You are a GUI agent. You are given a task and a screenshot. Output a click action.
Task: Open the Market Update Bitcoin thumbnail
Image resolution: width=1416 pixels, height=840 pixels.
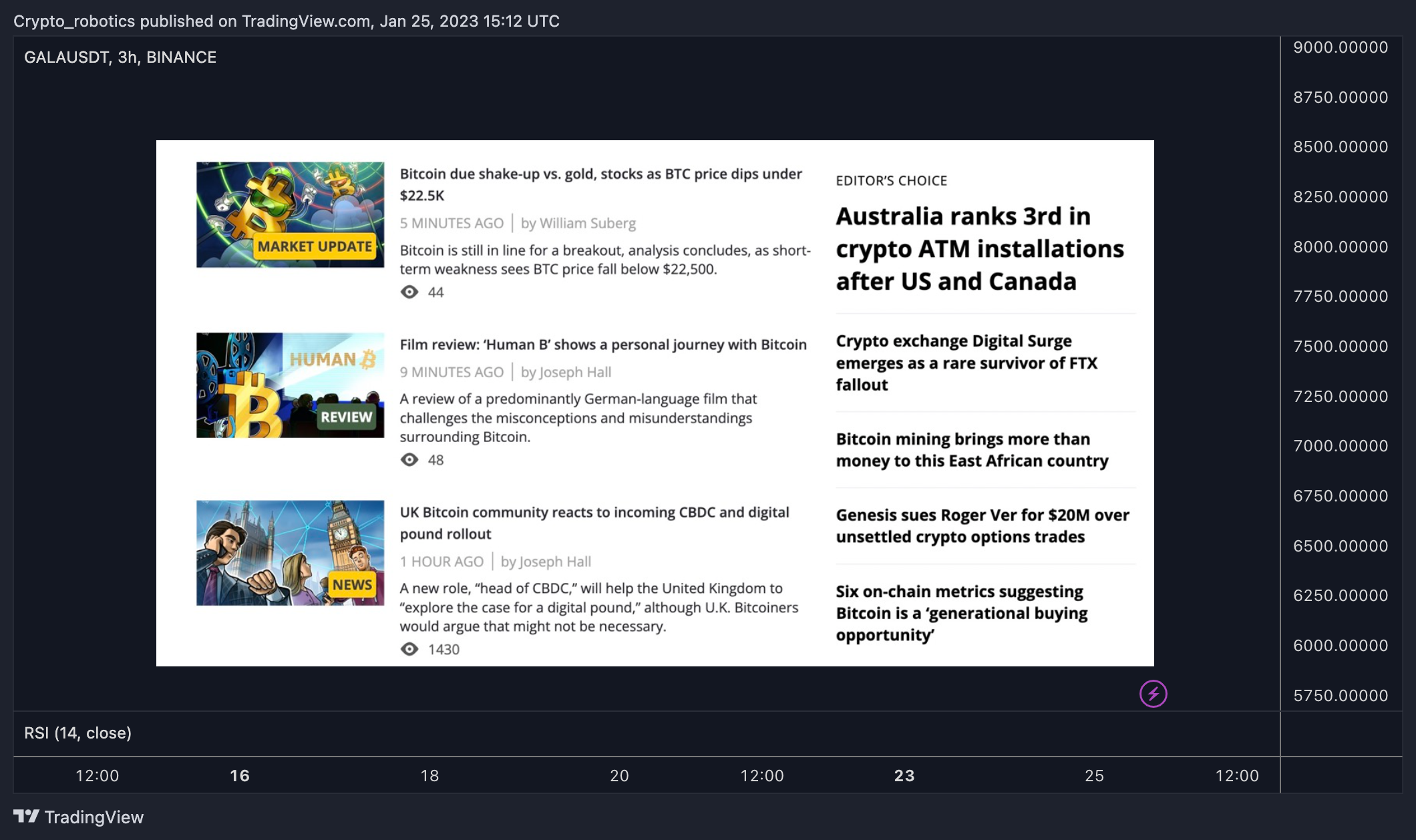pyautogui.click(x=290, y=214)
